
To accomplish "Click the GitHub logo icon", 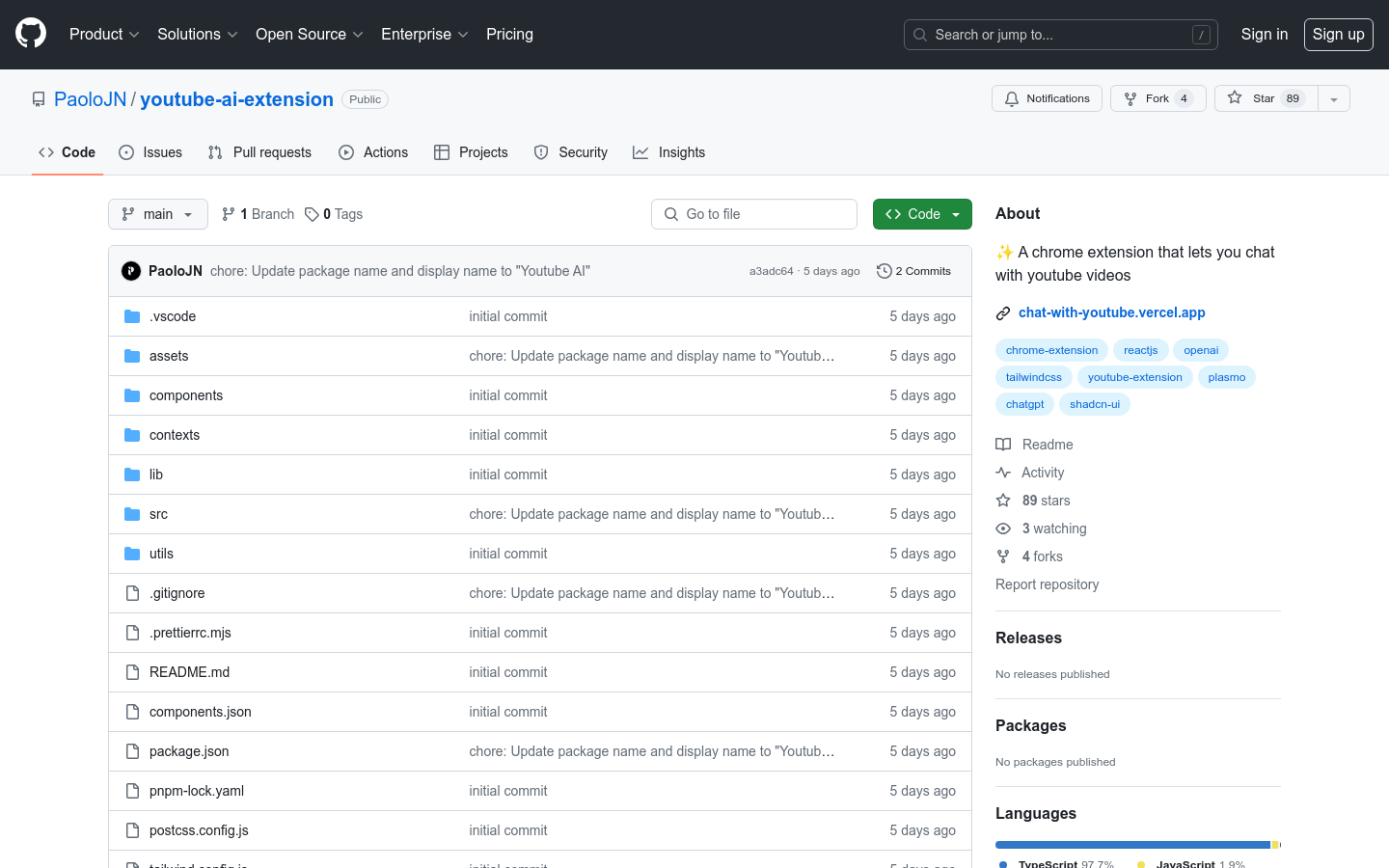I will tap(31, 34).
